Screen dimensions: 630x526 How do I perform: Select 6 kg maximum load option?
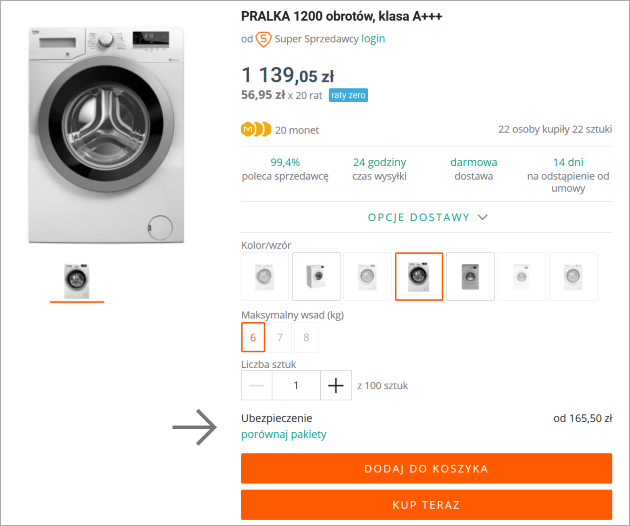pos(253,337)
